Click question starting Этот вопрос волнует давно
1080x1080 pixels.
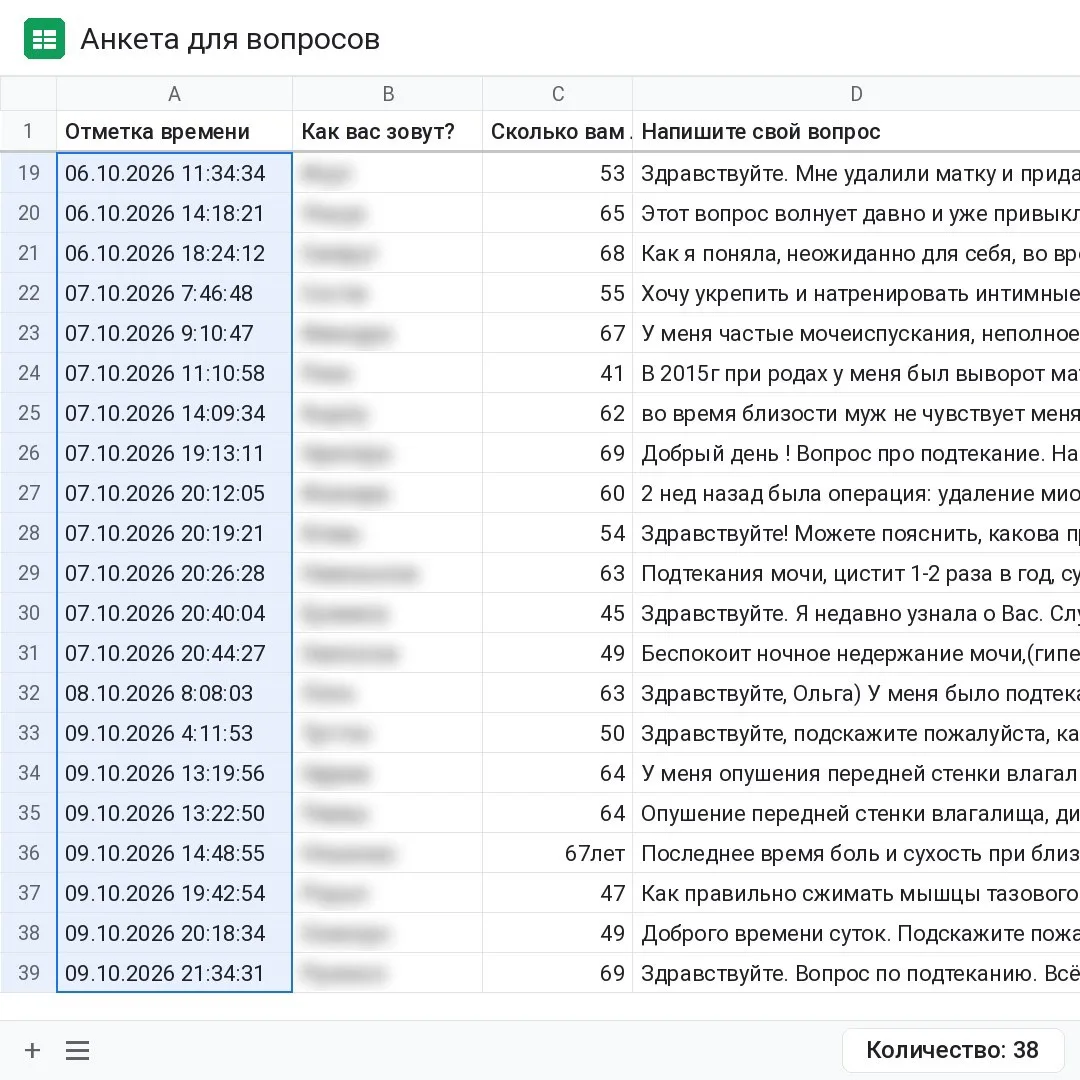pos(856,213)
